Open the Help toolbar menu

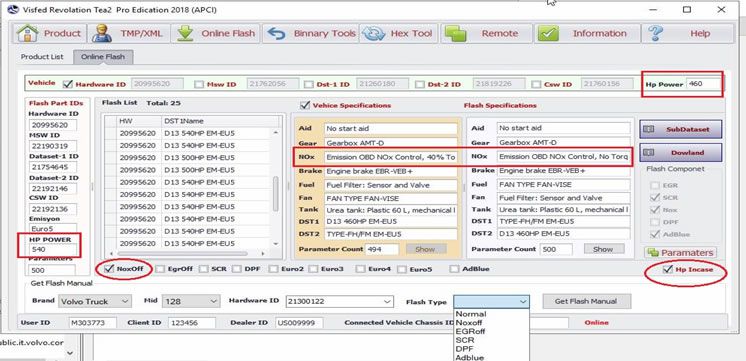(687, 33)
